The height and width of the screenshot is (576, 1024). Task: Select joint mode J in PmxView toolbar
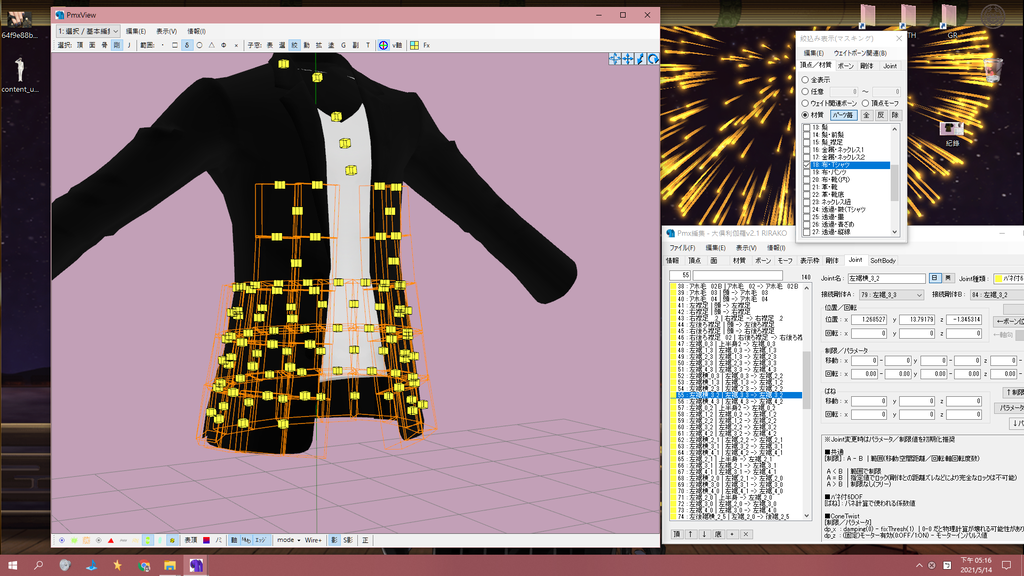(x=129, y=45)
